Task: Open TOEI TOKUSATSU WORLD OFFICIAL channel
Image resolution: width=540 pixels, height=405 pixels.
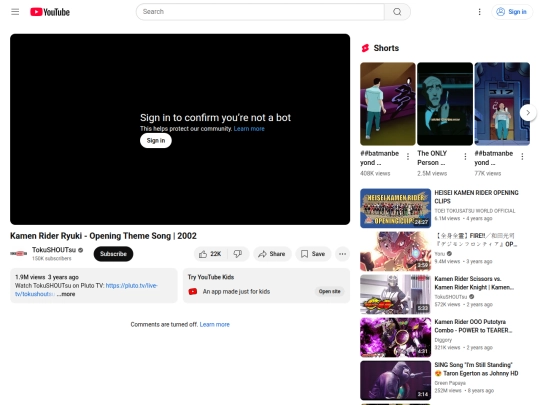Action: click(x=475, y=211)
